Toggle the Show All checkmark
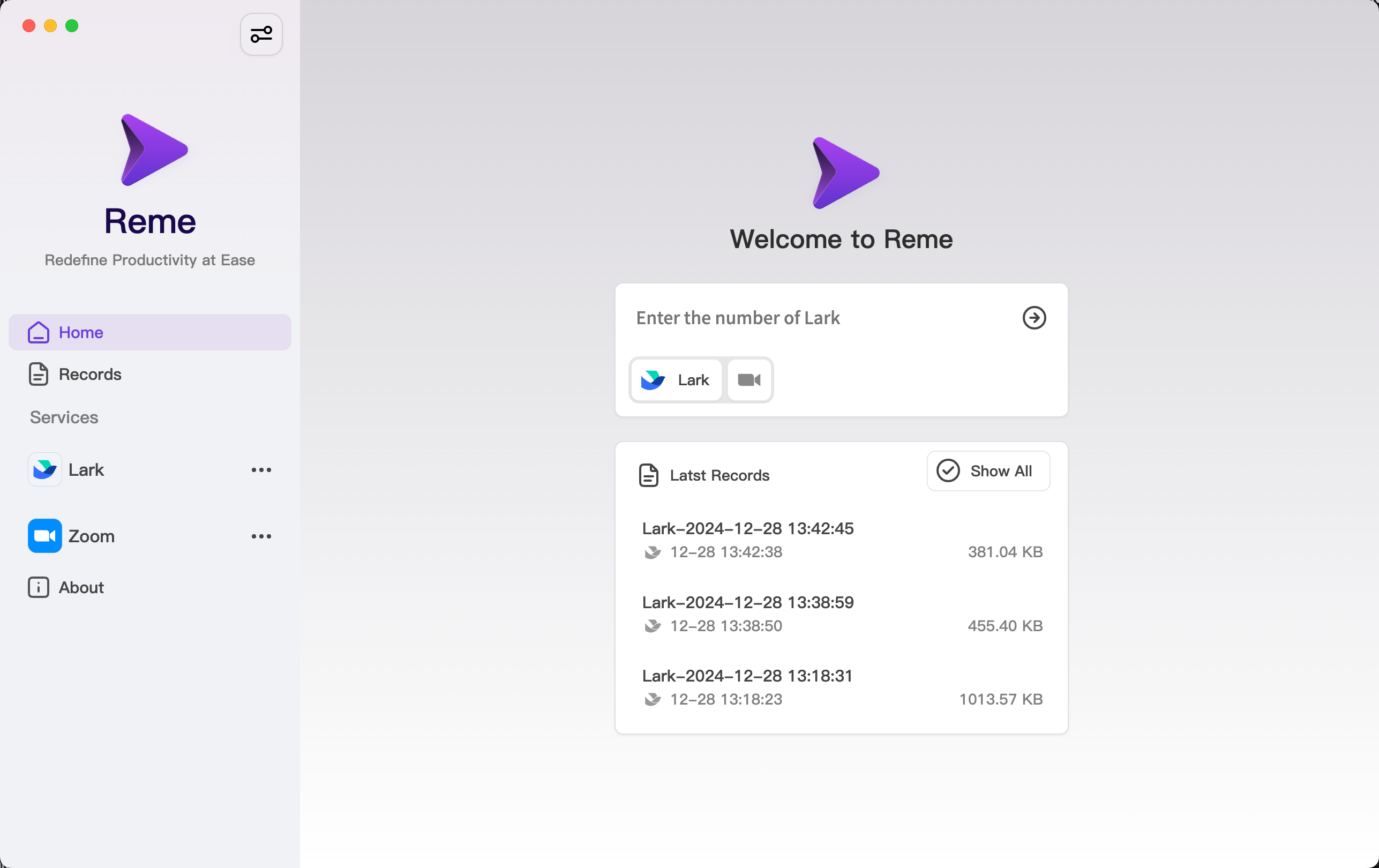Screen dimensions: 1379x868 948,470
